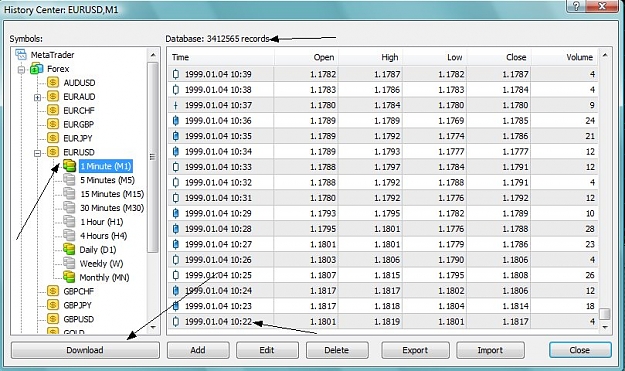Click the EURGBP currency symbol icon
625x371 pixels.
point(53,124)
